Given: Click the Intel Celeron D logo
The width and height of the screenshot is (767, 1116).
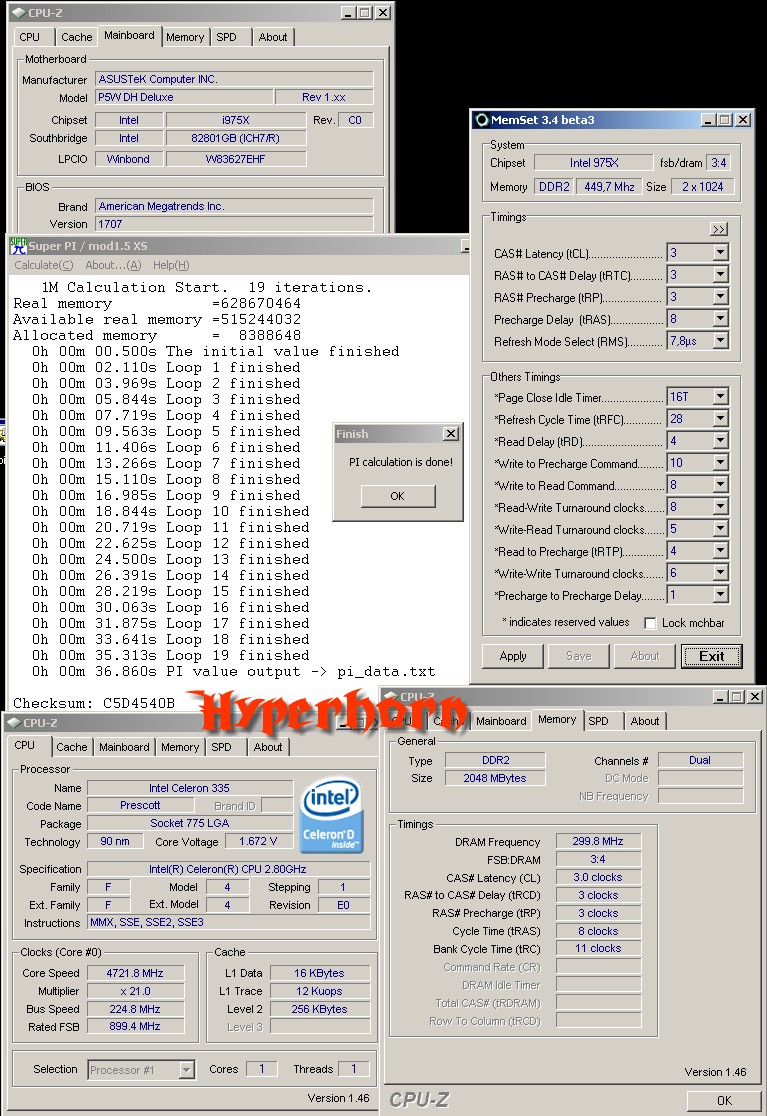Looking at the screenshot, I should pos(332,816).
